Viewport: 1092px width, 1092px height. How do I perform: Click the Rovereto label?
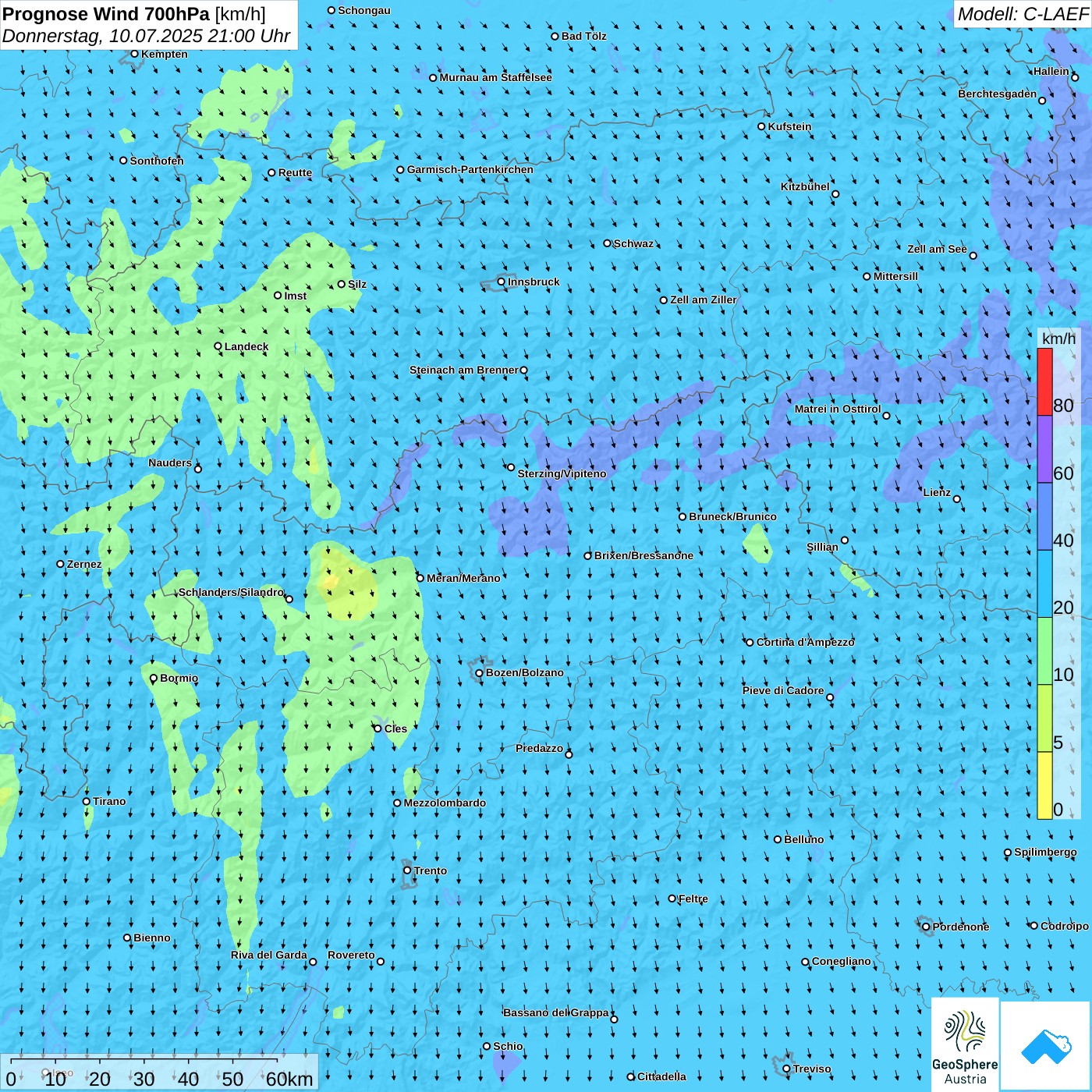(351, 955)
